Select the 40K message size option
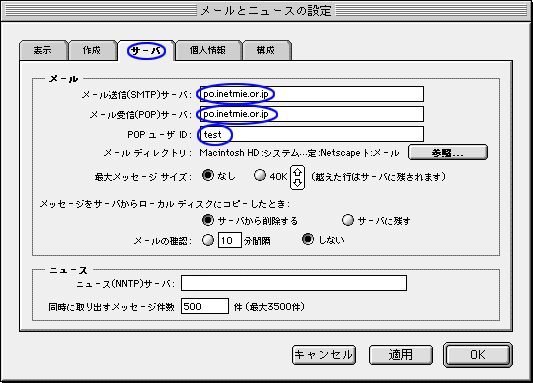This screenshot has height=383, width=533. click(x=260, y=175)
